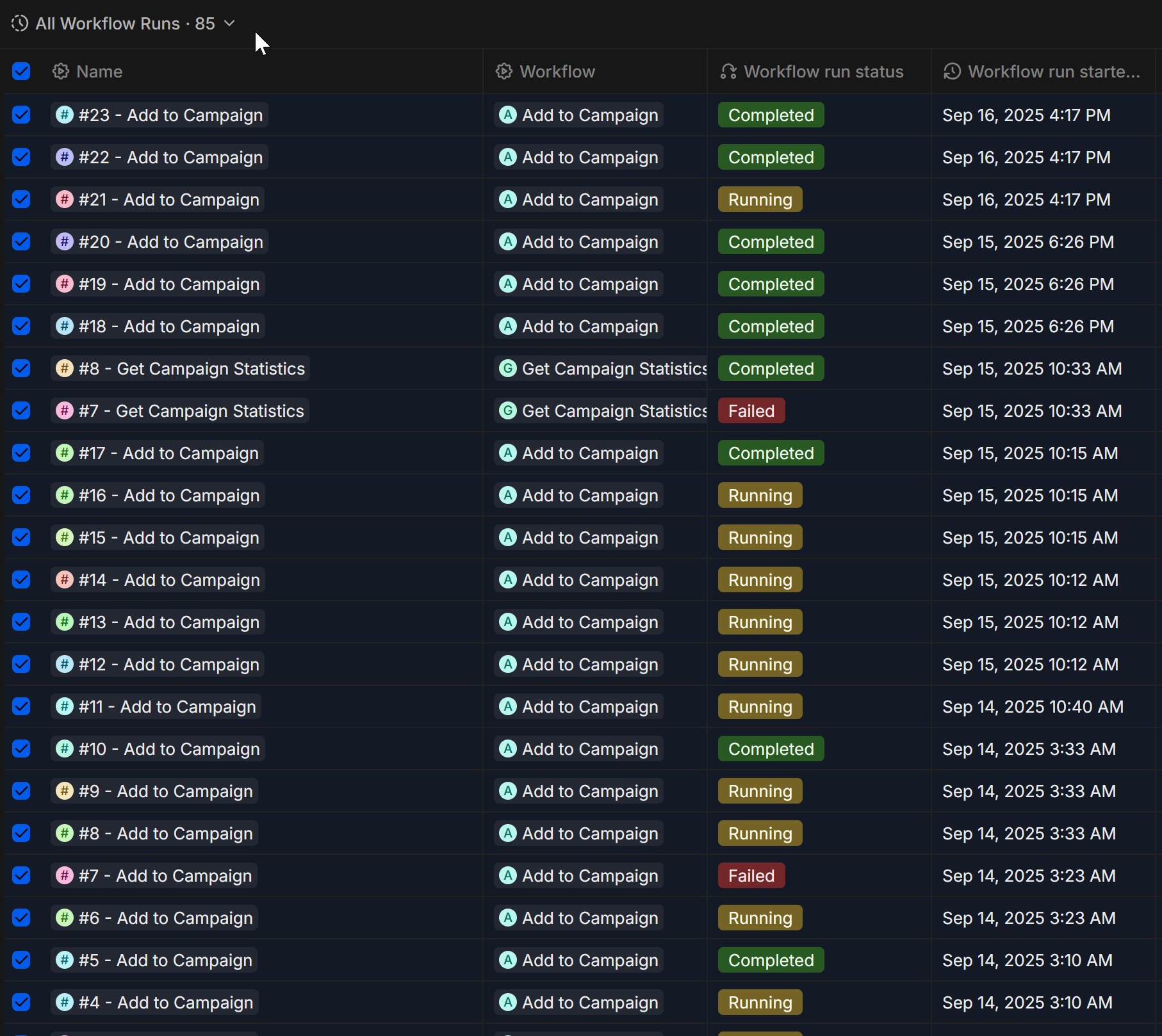Screen dimensions: 1162x1036
Task: Open run #11 - Add to Campaign
Action: pyautogui.click(x=156, y=706)
